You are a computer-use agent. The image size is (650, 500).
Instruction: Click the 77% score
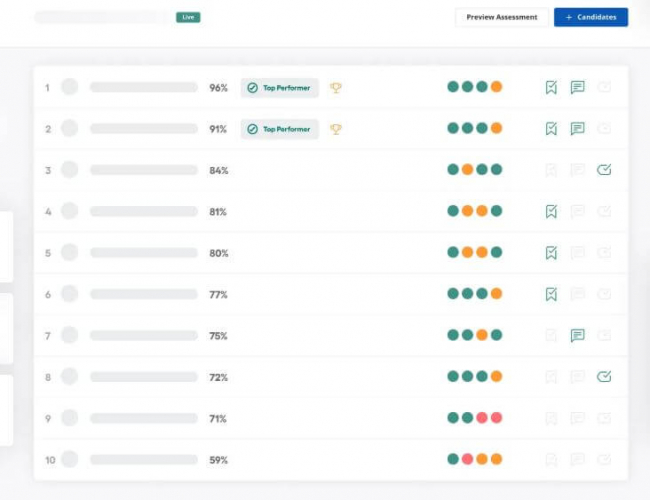[218, 294]
